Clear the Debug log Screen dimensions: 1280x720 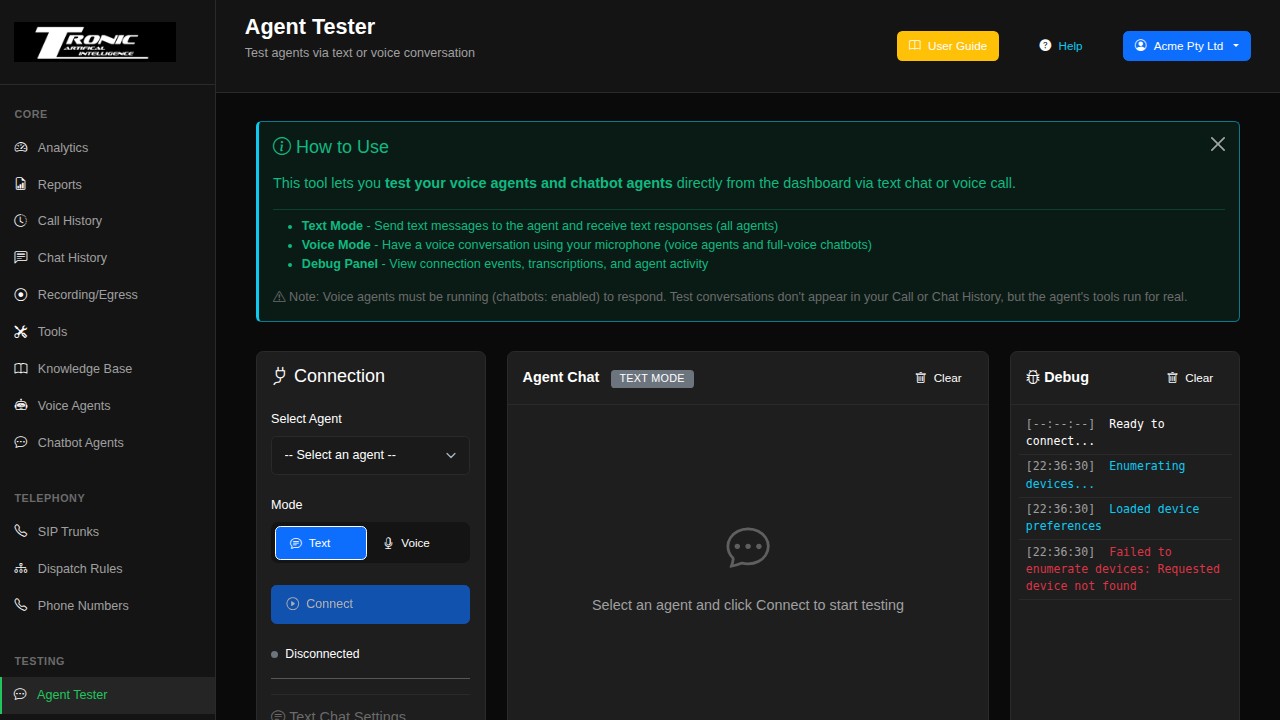1189,378
